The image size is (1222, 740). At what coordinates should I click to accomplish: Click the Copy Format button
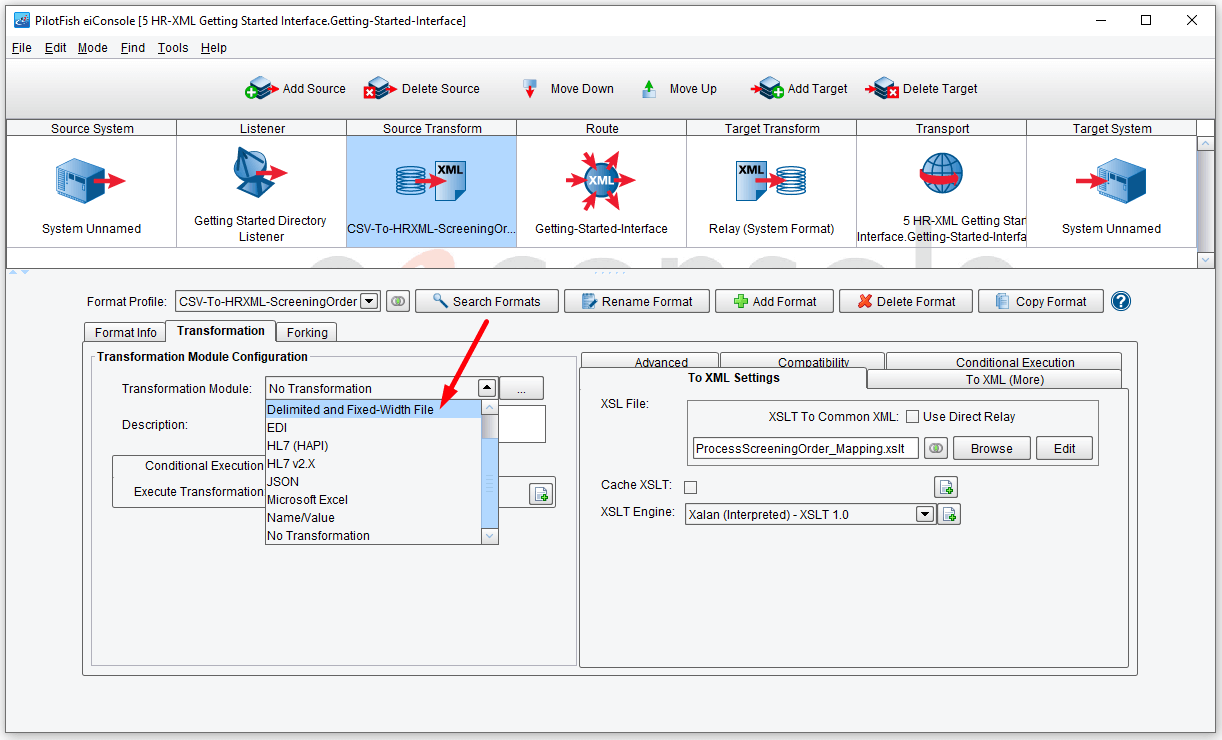pos(1040,301)
